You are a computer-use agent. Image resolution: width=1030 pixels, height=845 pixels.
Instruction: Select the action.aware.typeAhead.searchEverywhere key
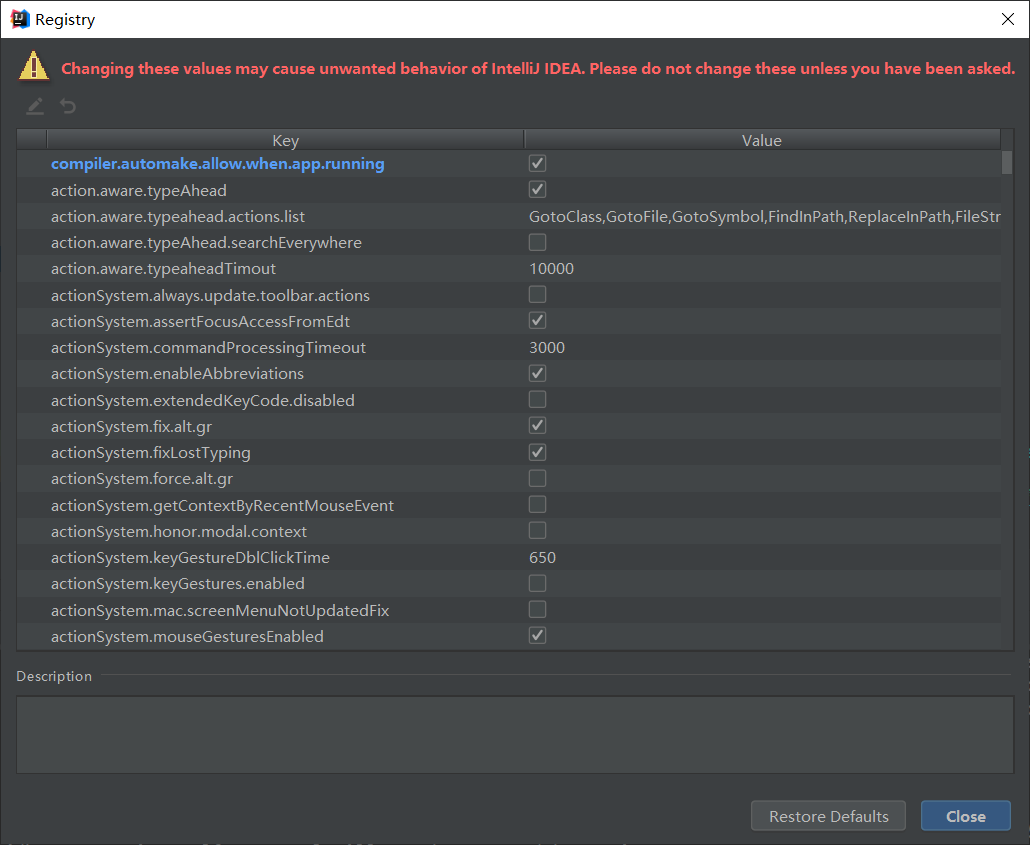point(206,242)
